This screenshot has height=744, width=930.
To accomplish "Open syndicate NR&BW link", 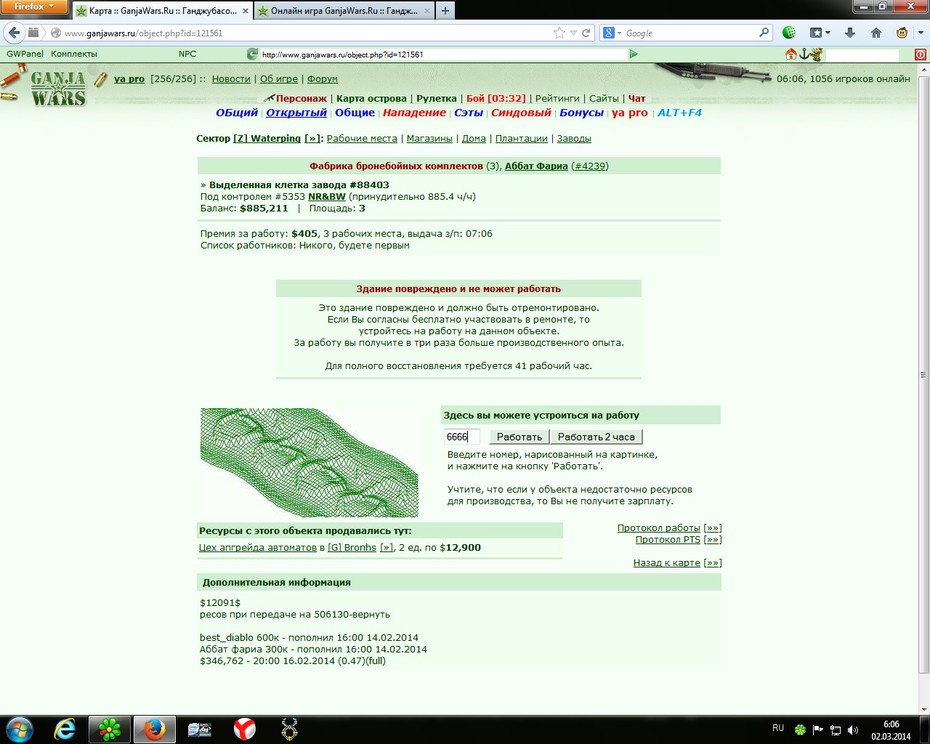I will pyautogui.click(x=327, y=196).
